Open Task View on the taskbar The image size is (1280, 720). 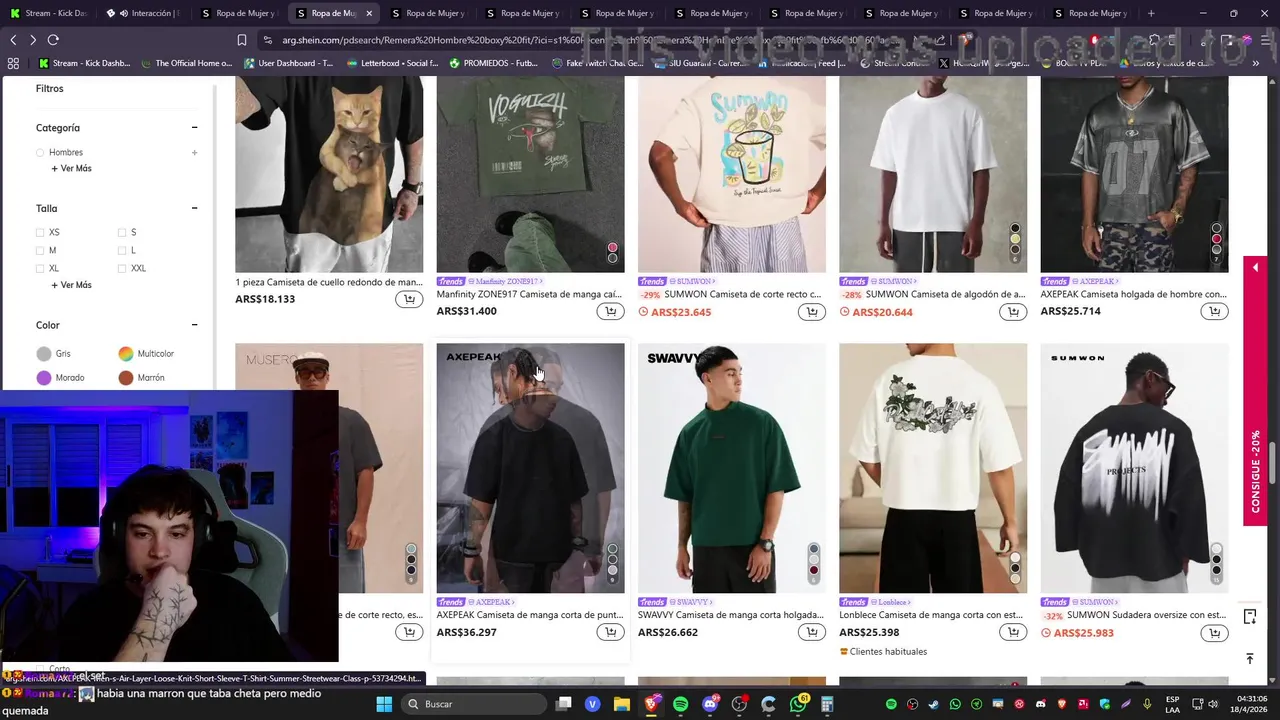pos(564,704)
